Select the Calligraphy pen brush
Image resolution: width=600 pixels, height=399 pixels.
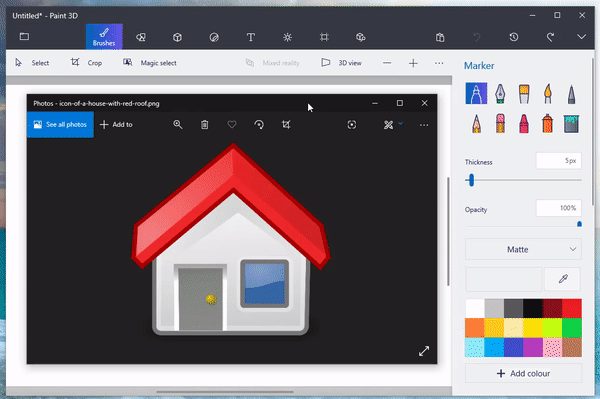(x=500, y=94)
